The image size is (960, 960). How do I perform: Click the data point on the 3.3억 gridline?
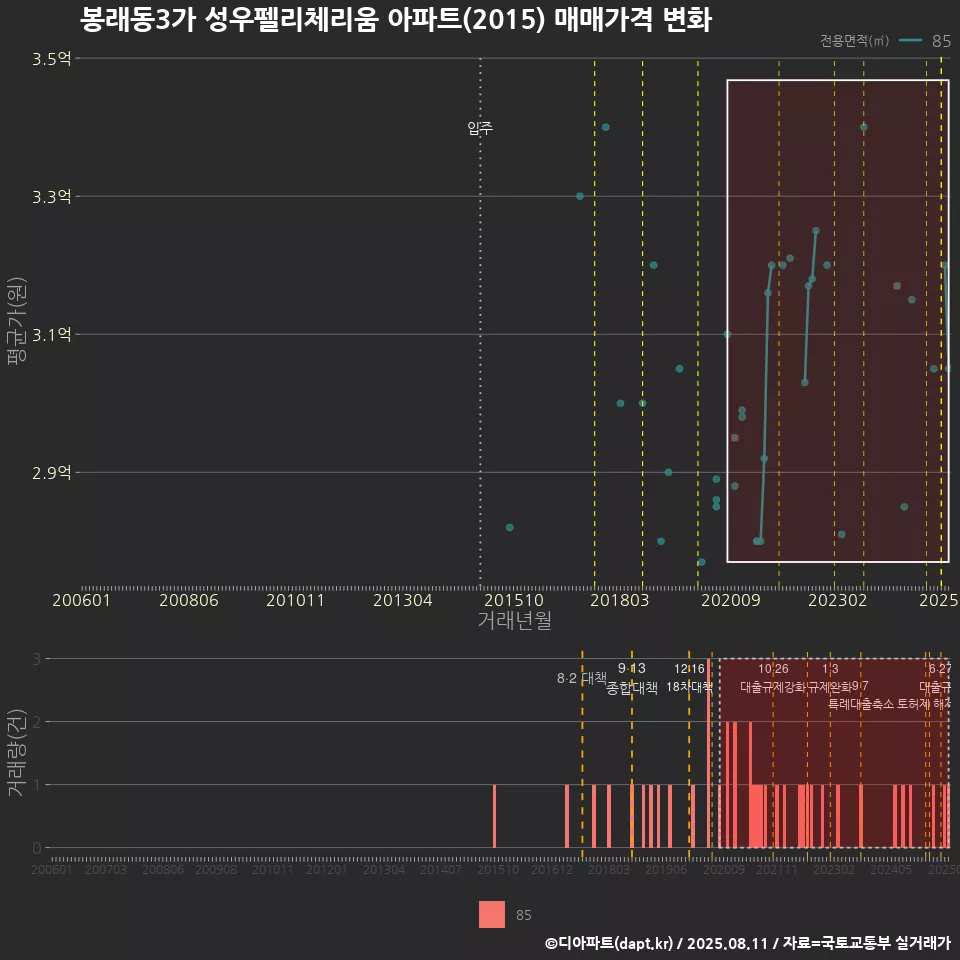pos(580,197)
